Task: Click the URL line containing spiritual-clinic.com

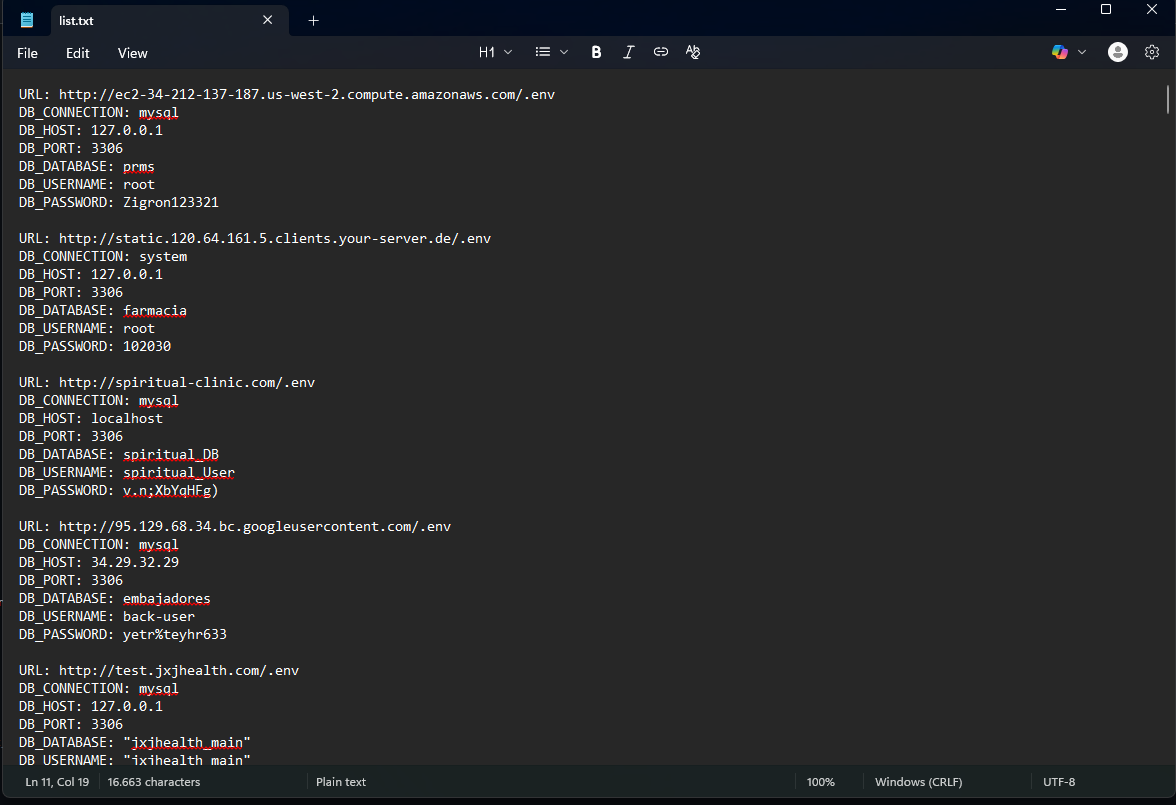Action: point(166,383)
